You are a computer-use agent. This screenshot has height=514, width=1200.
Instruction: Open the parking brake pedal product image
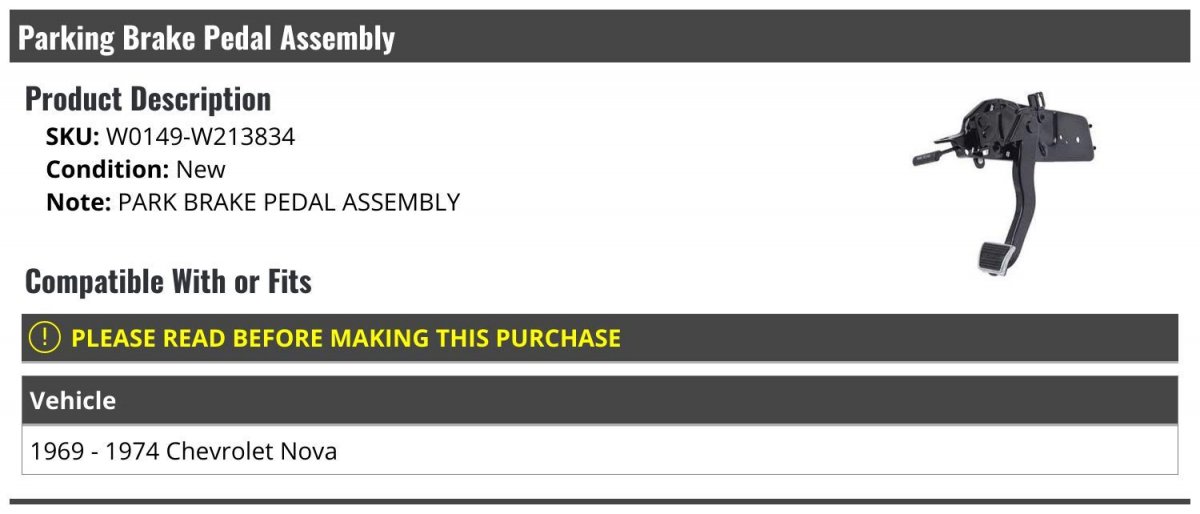[x=1005, y=183]
